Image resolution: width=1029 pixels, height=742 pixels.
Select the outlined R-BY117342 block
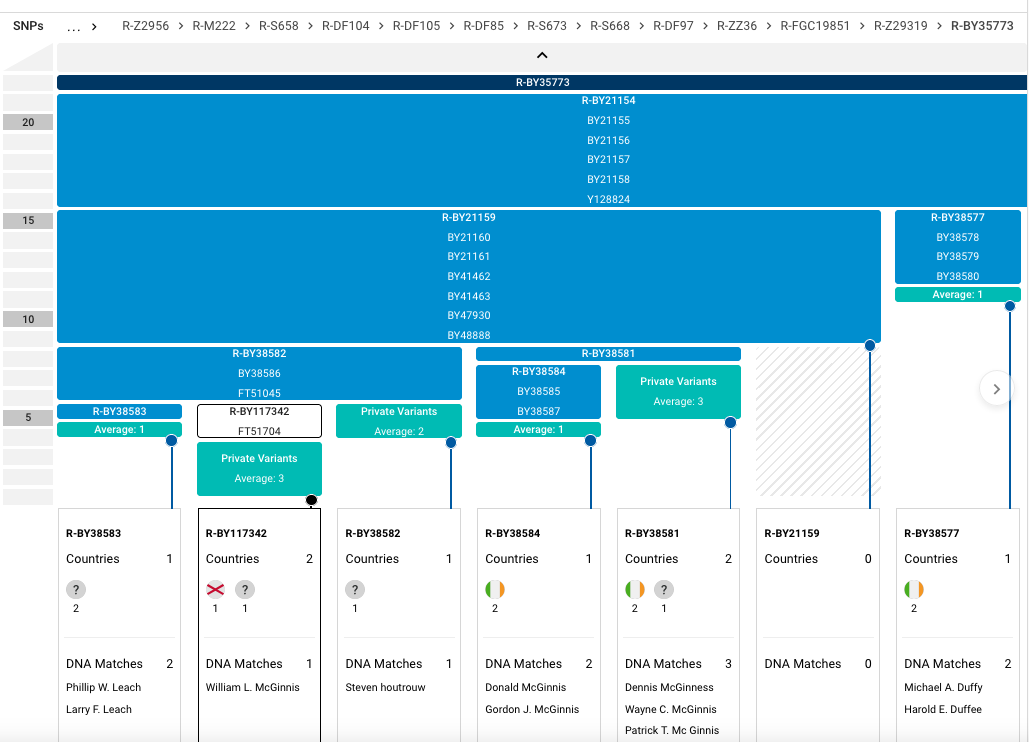point(259,421)
